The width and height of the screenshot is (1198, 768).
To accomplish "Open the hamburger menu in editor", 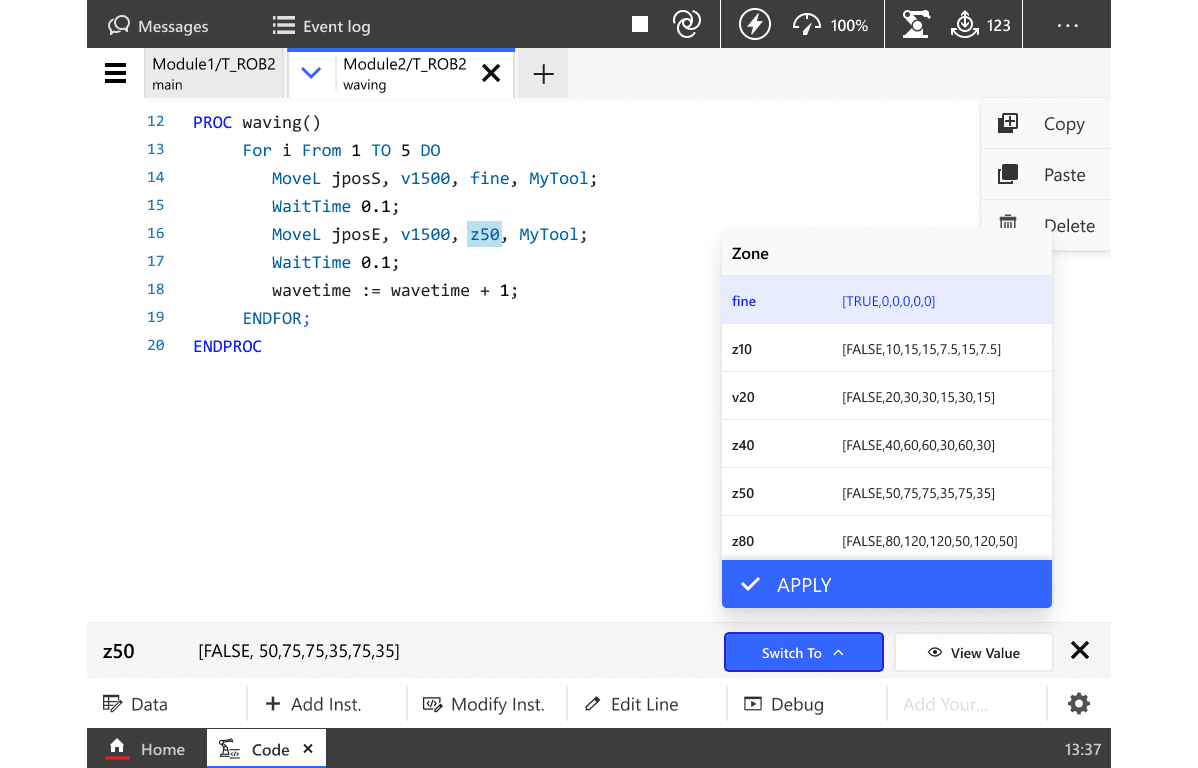I will 115,73.
